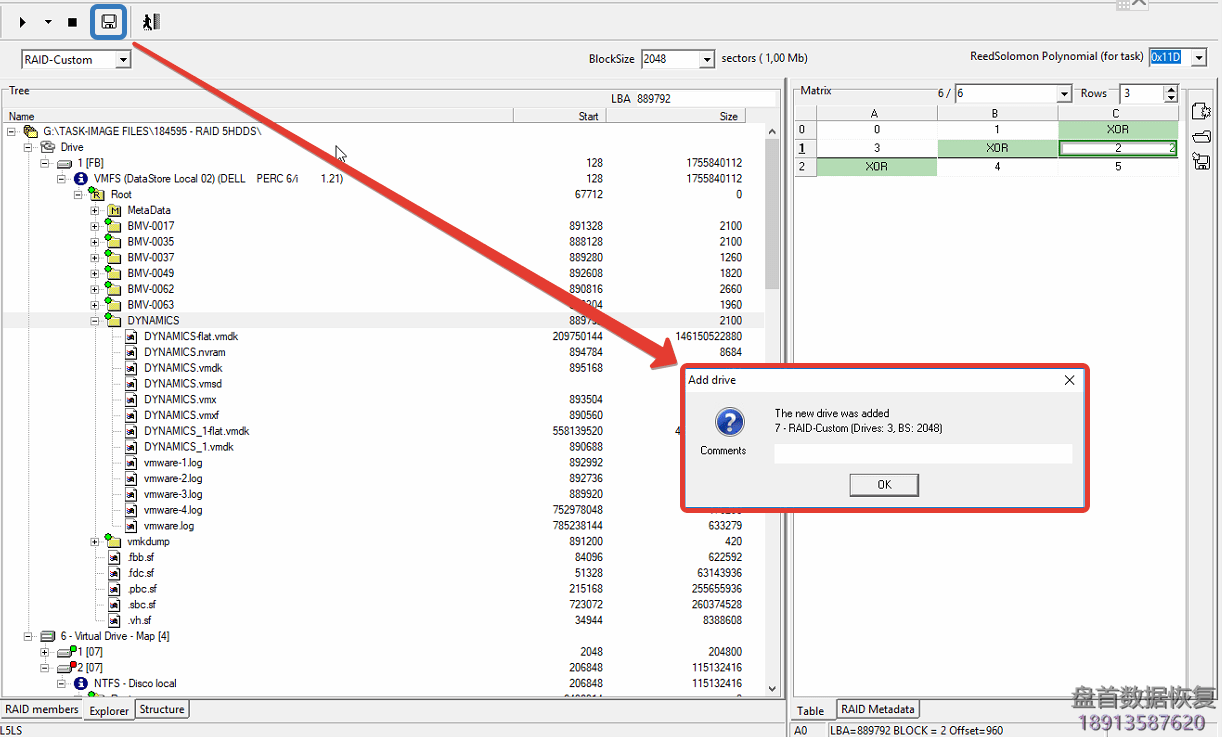Switch to the RAID Metadata tab
Screen dimensions: 1222x737
pos(877,709)
